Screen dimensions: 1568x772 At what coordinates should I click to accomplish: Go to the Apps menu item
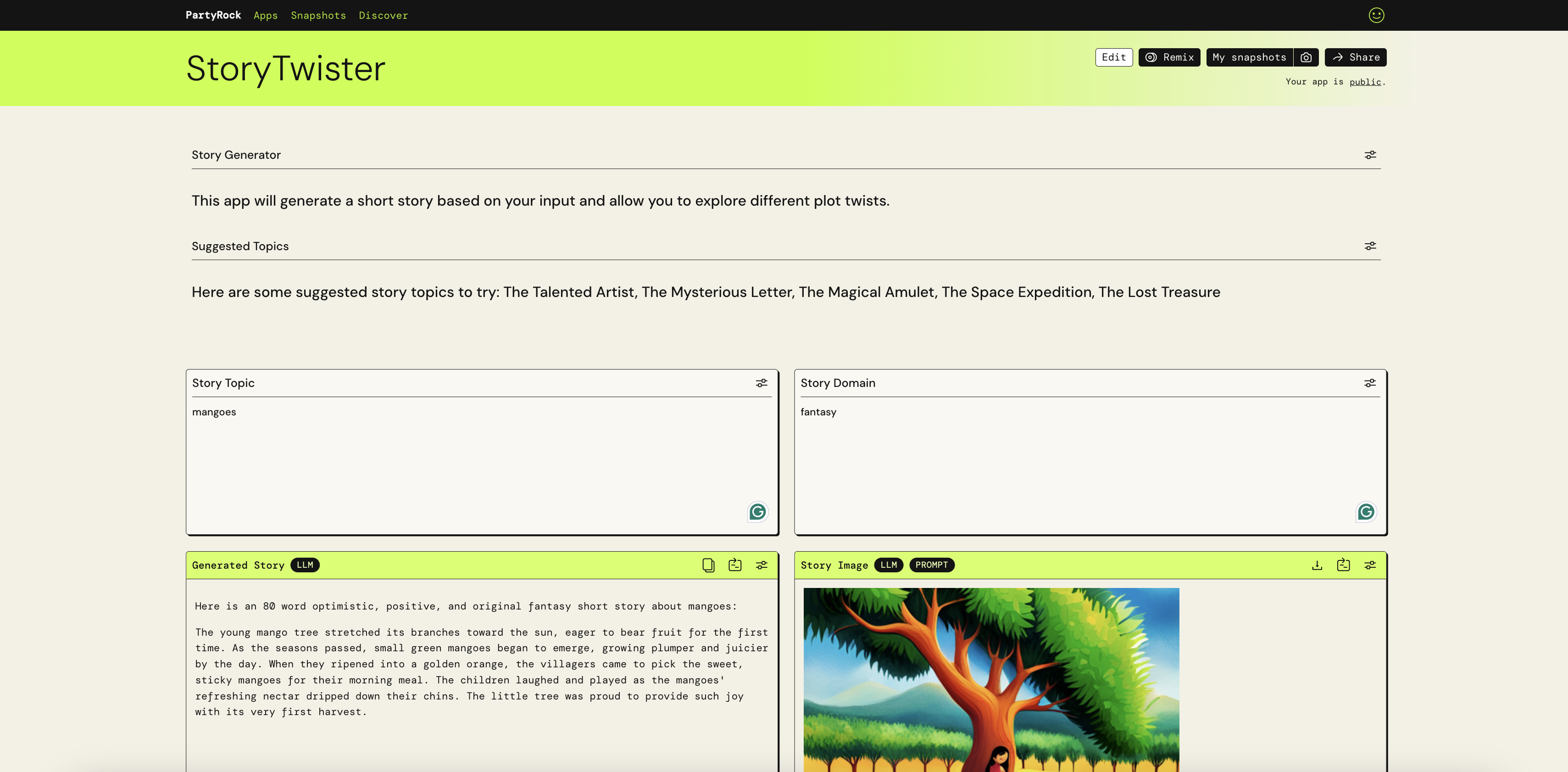[266, 15]
